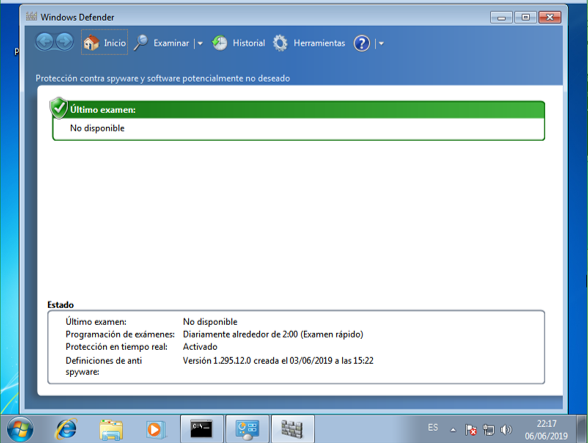Click the green shield status icon
This screenshot has height=443, width=588.
click(59, 108)
